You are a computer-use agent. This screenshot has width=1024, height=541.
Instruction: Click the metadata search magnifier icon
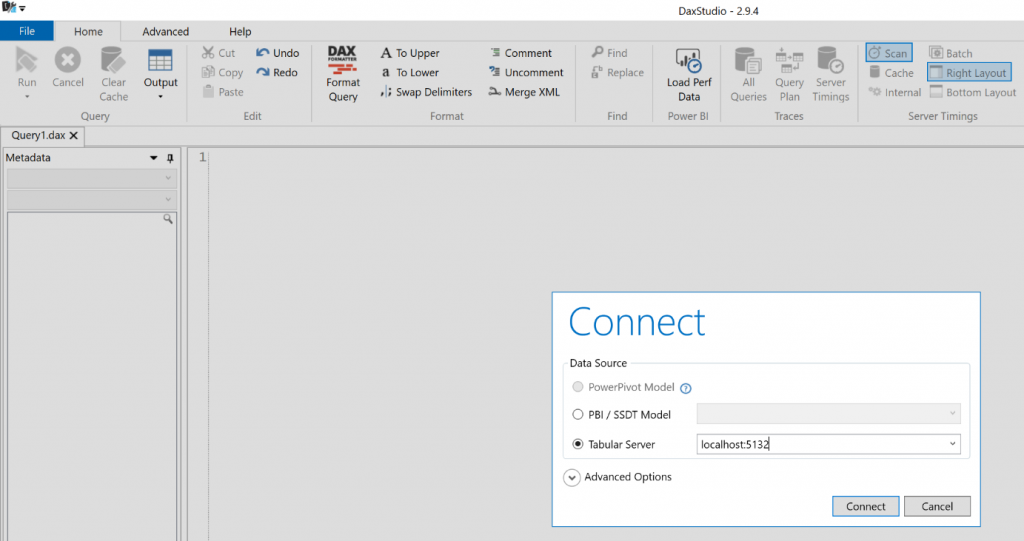[x=168, y=219]
